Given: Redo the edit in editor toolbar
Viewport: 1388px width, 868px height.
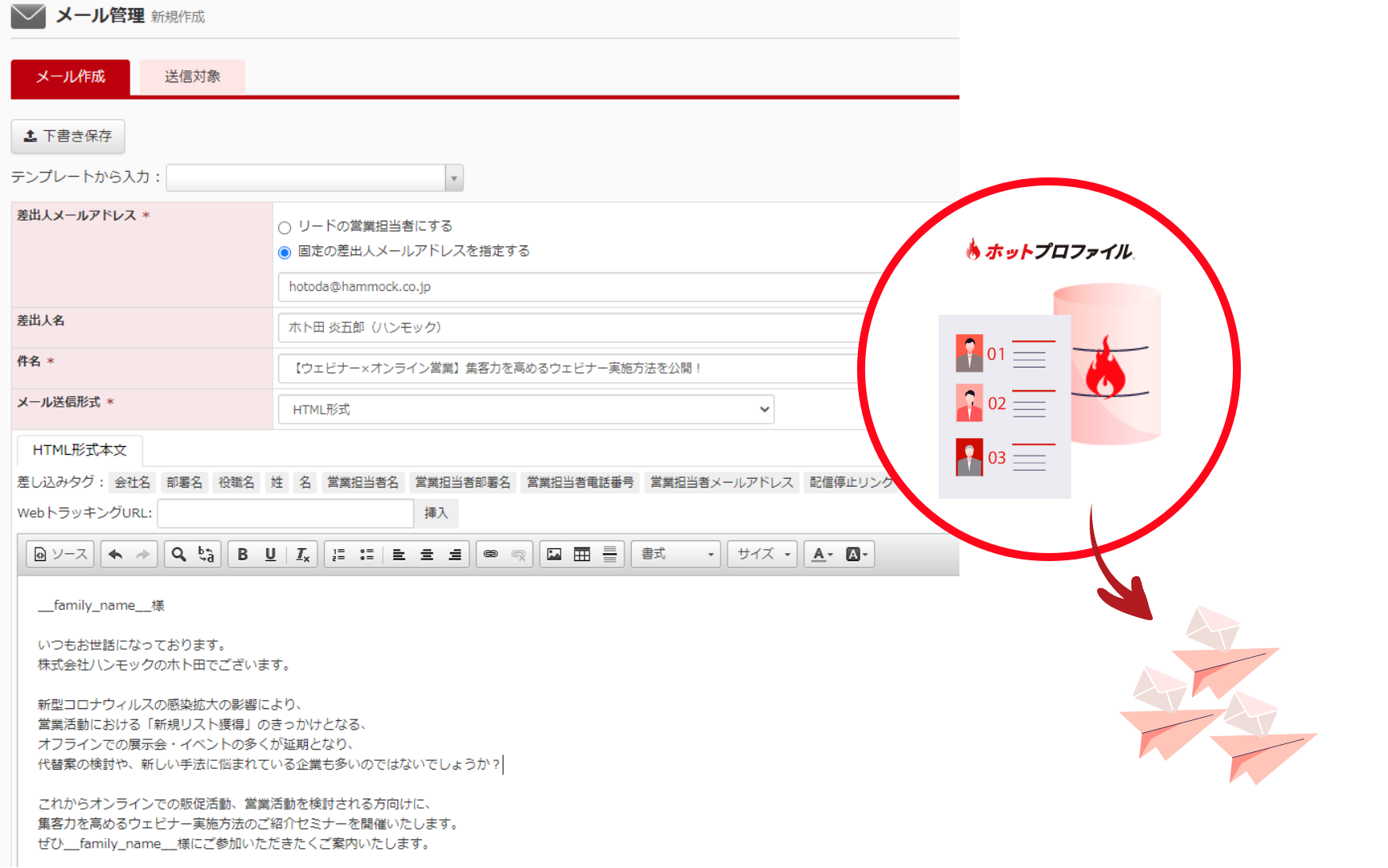Looking at the screenshot, I should [142, 554].
